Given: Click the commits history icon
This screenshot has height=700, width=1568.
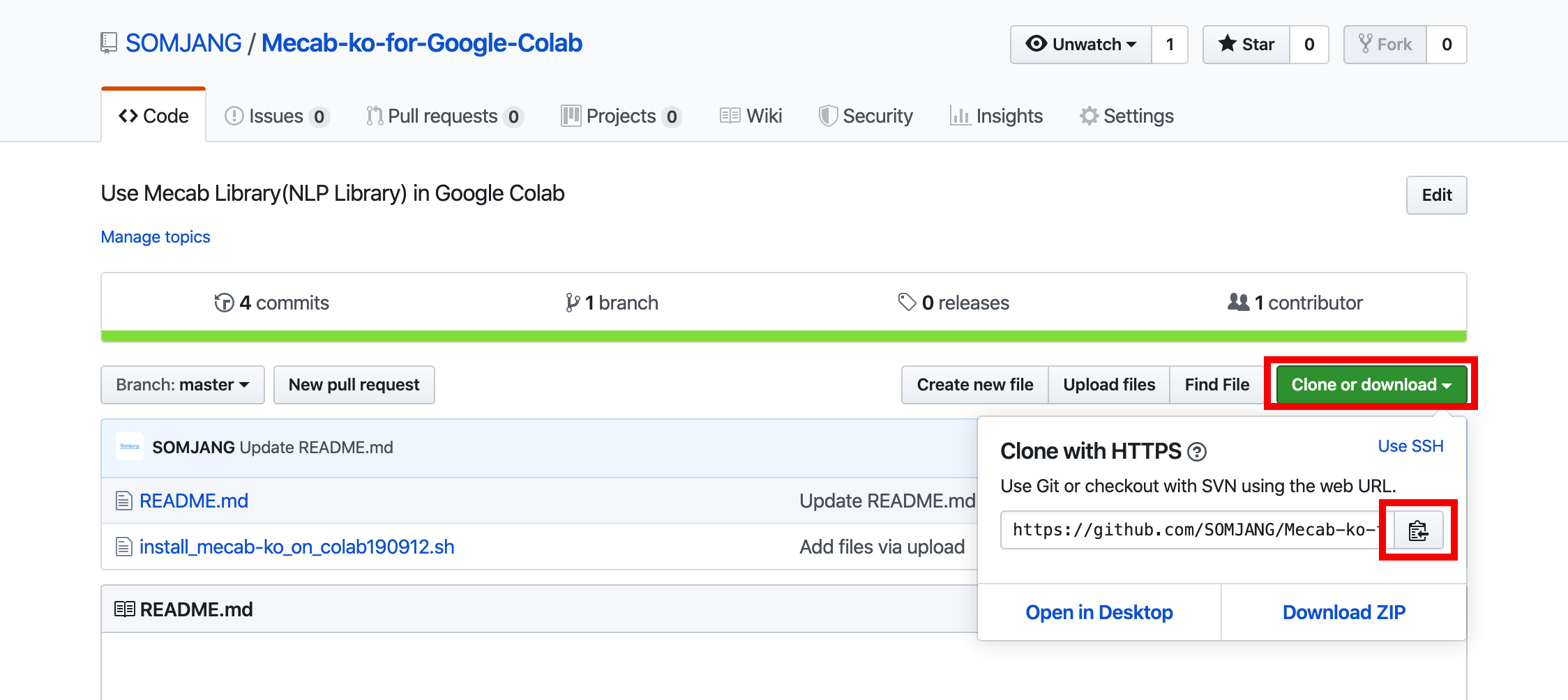Looking at the screenshot, I should pos(224,303).
